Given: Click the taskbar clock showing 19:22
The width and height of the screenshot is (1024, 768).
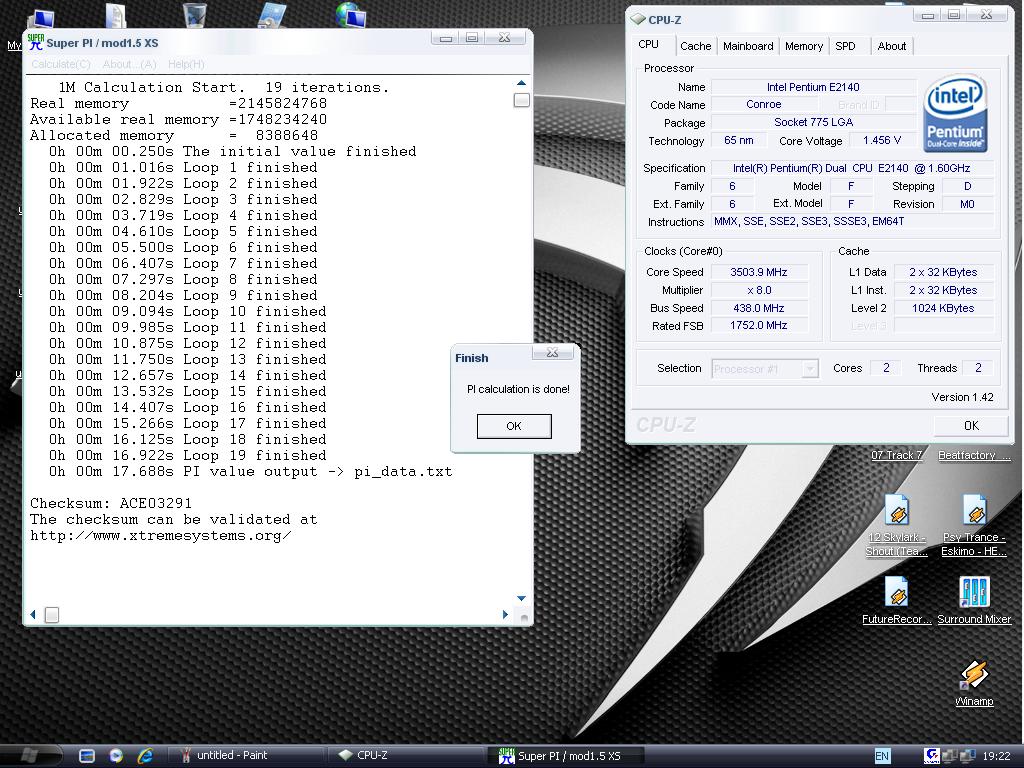Looking at the screenshot, I should point(996,756).
